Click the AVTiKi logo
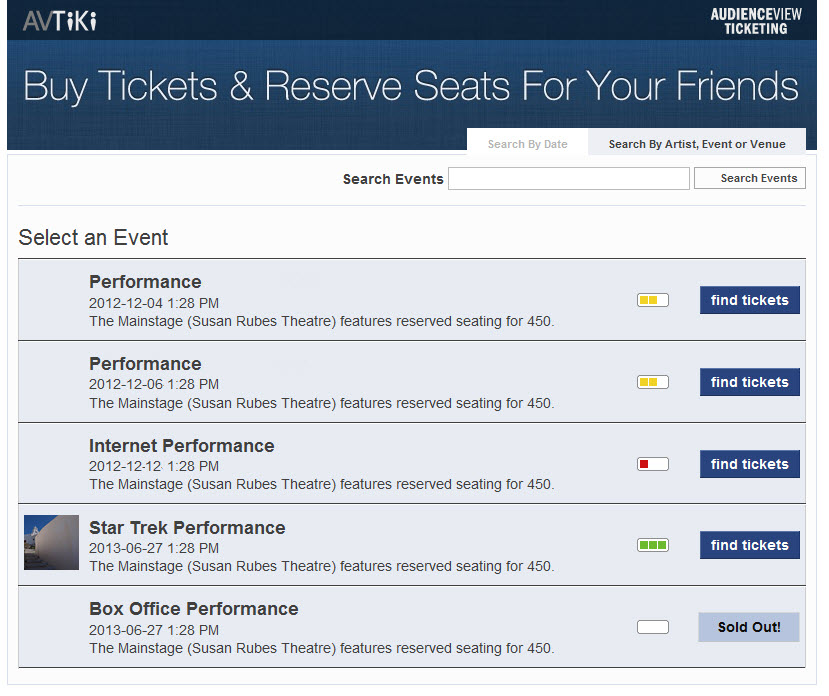The height and width of the screenshot is (696, 829). pyautogui.click(x=60, y=21)
